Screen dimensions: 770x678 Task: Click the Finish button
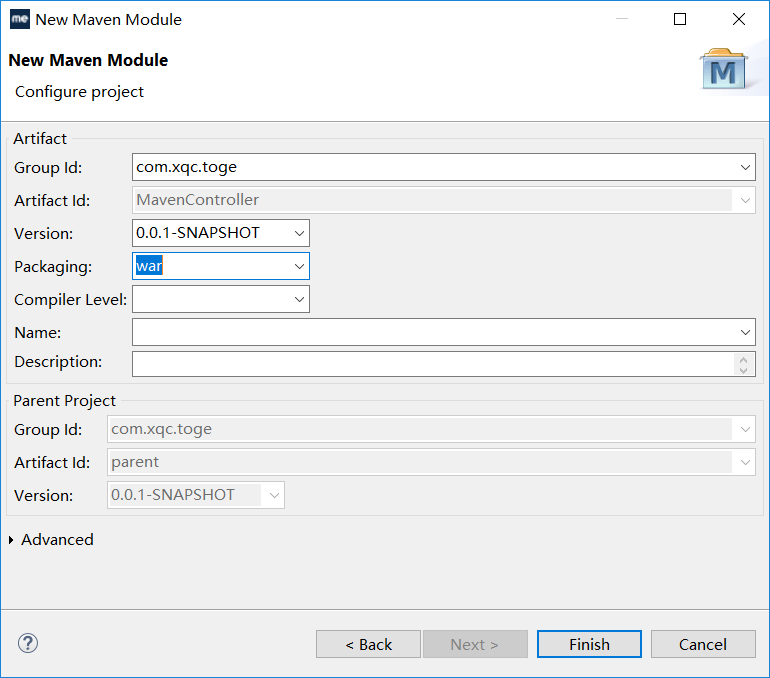coord(589,644)
